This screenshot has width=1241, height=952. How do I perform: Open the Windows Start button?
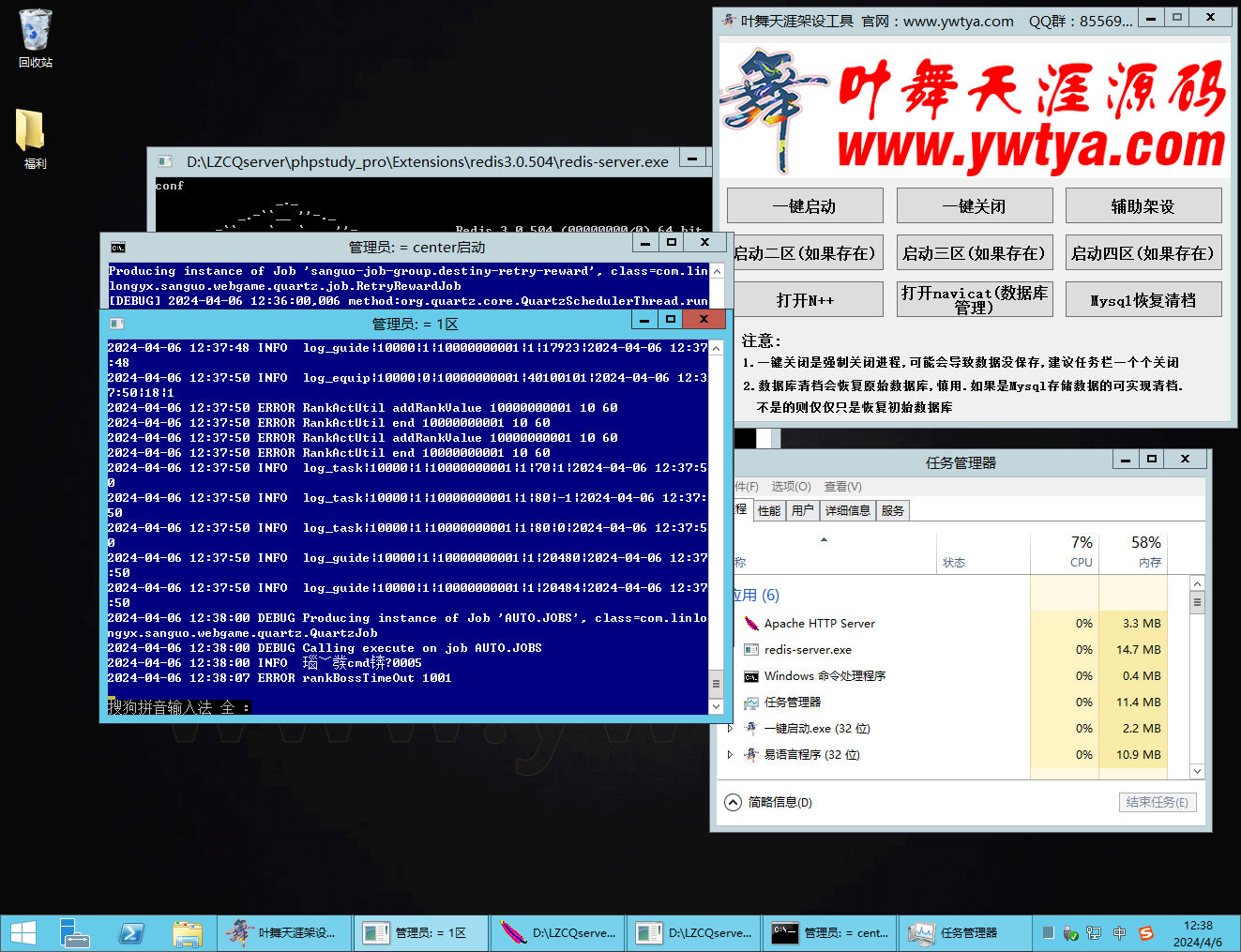23,933
